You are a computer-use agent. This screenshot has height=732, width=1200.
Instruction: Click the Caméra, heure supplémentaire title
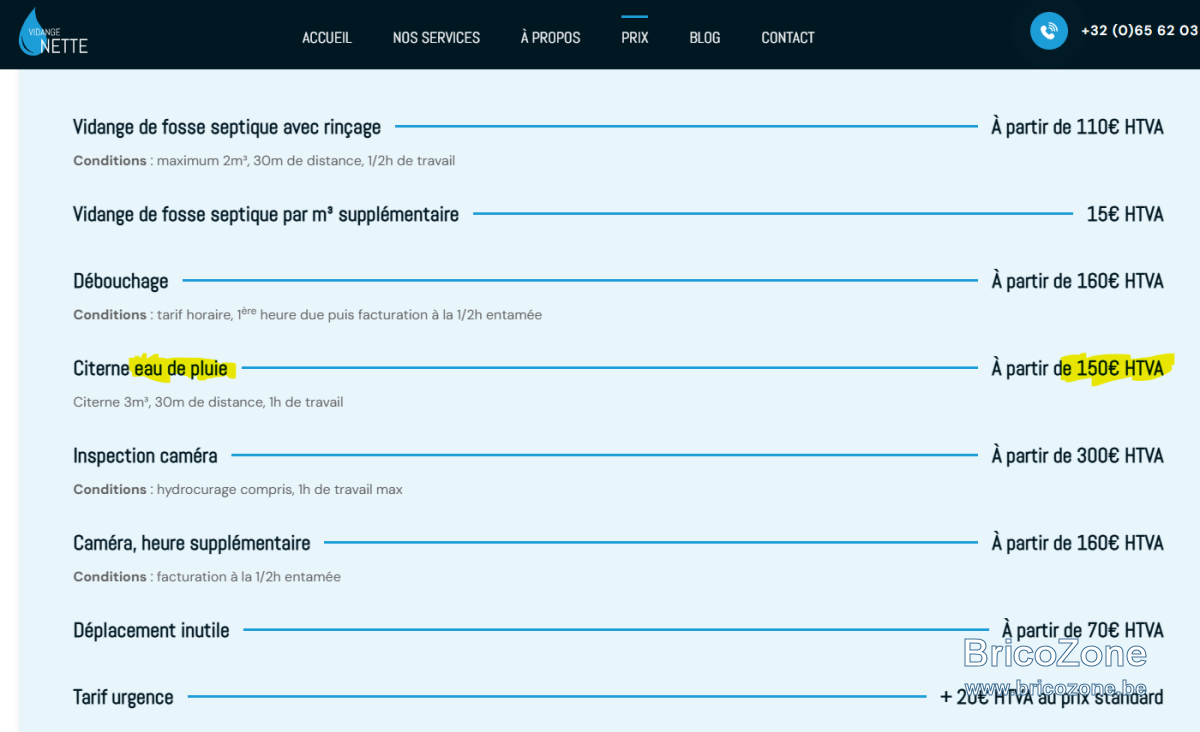(192, 543)
